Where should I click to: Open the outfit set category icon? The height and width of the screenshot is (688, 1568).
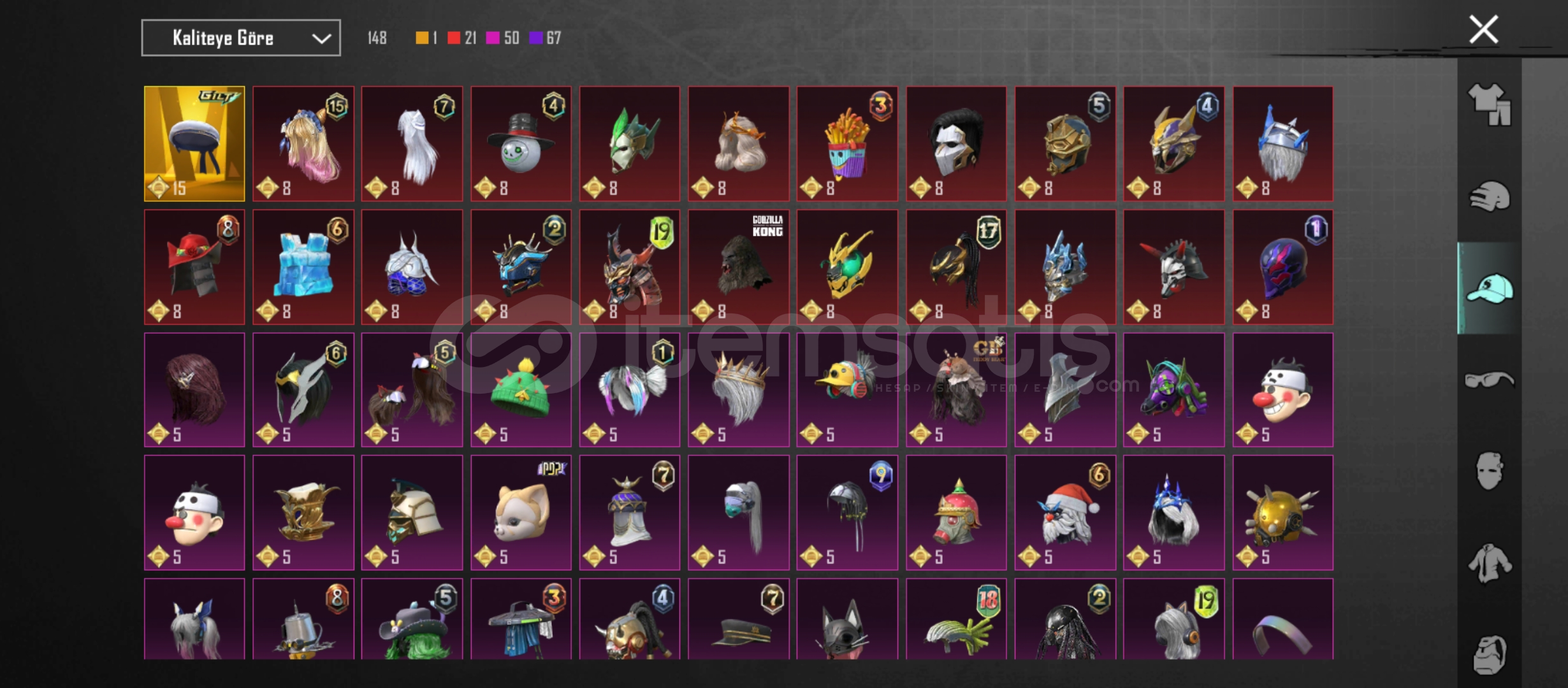[x=1490, y=104]
